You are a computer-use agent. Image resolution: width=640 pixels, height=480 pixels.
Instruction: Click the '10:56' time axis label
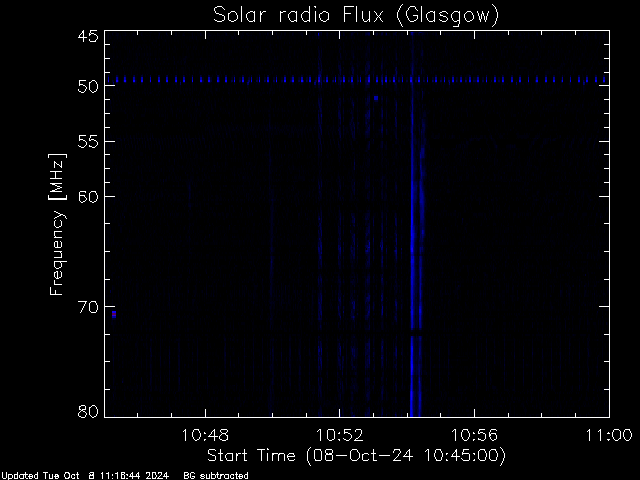[x=474, y=435]
